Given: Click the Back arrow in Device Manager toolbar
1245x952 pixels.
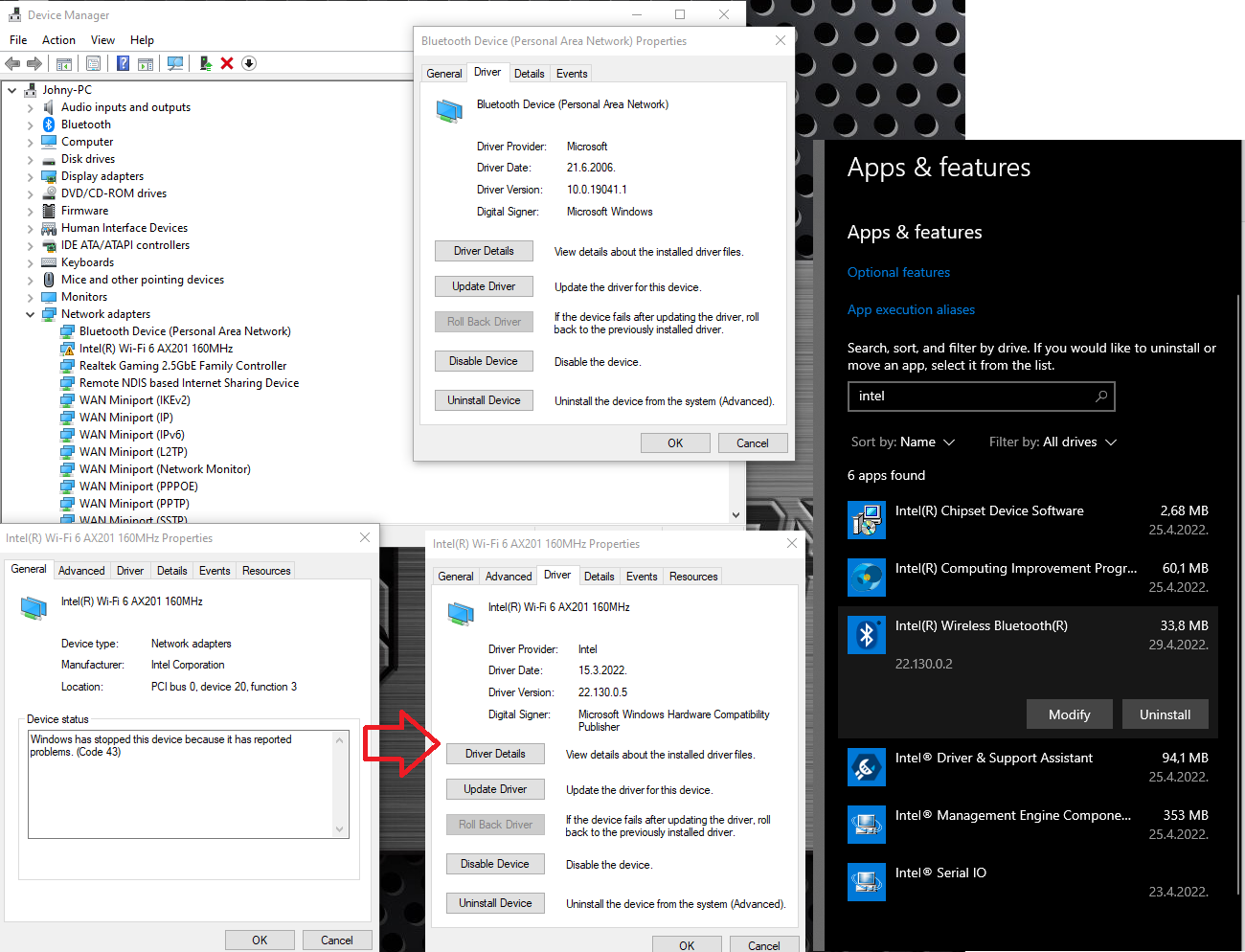Looking at the screenshot, I should click(x=12, y=64).
